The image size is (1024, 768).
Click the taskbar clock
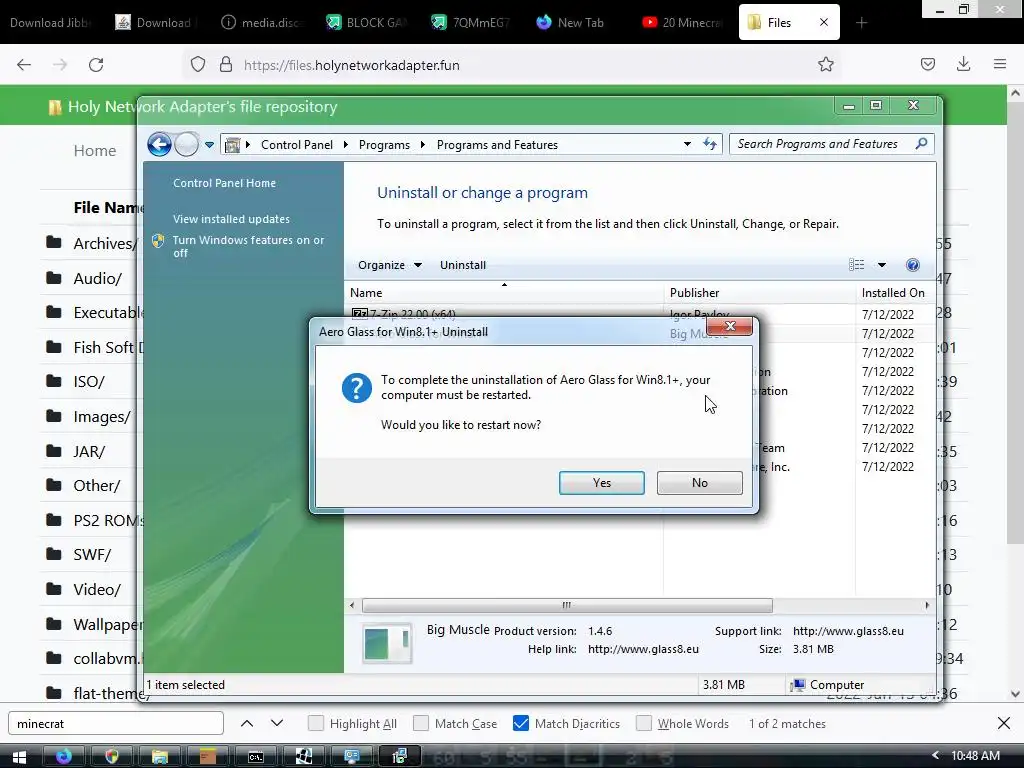(975, 756)
